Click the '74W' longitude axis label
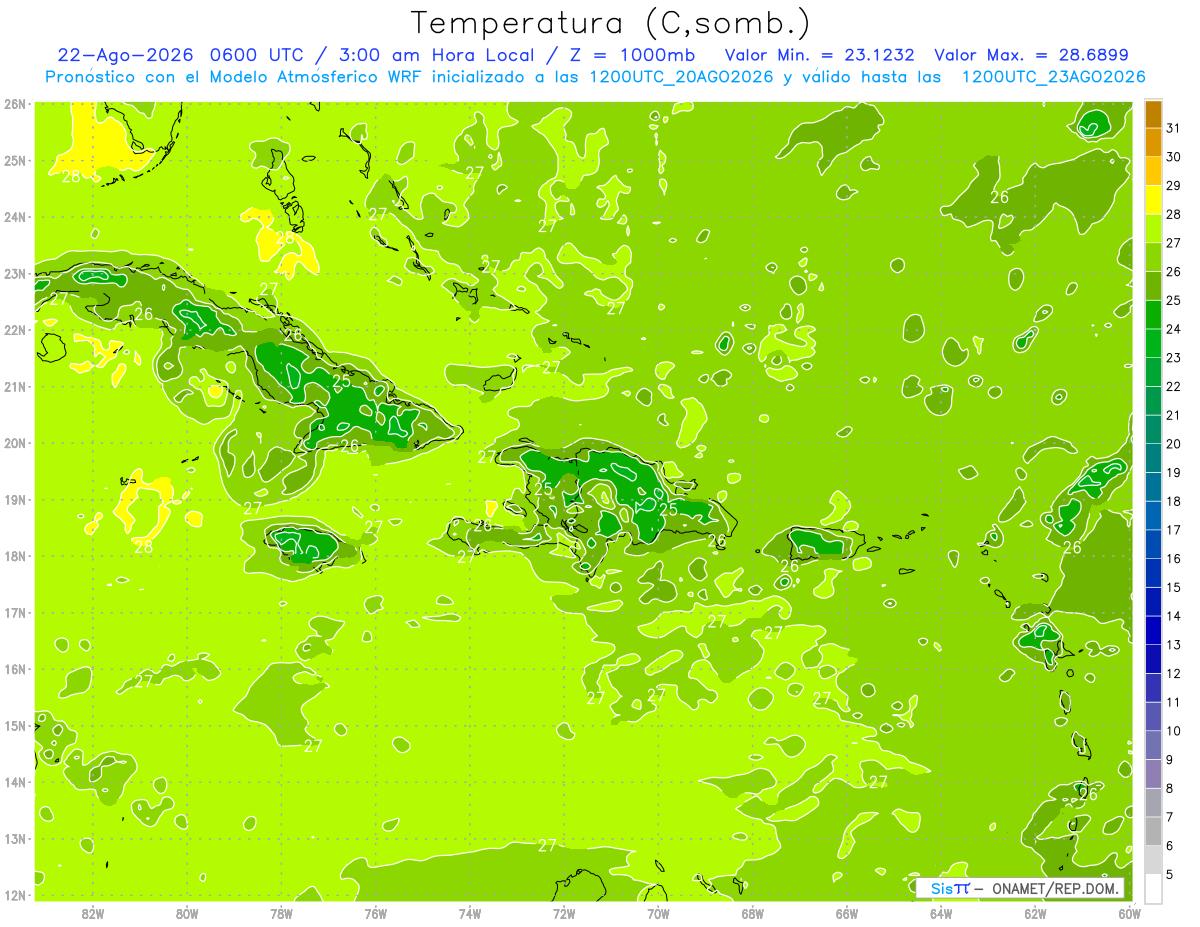Screen dimensions: 1200x927 470,913
